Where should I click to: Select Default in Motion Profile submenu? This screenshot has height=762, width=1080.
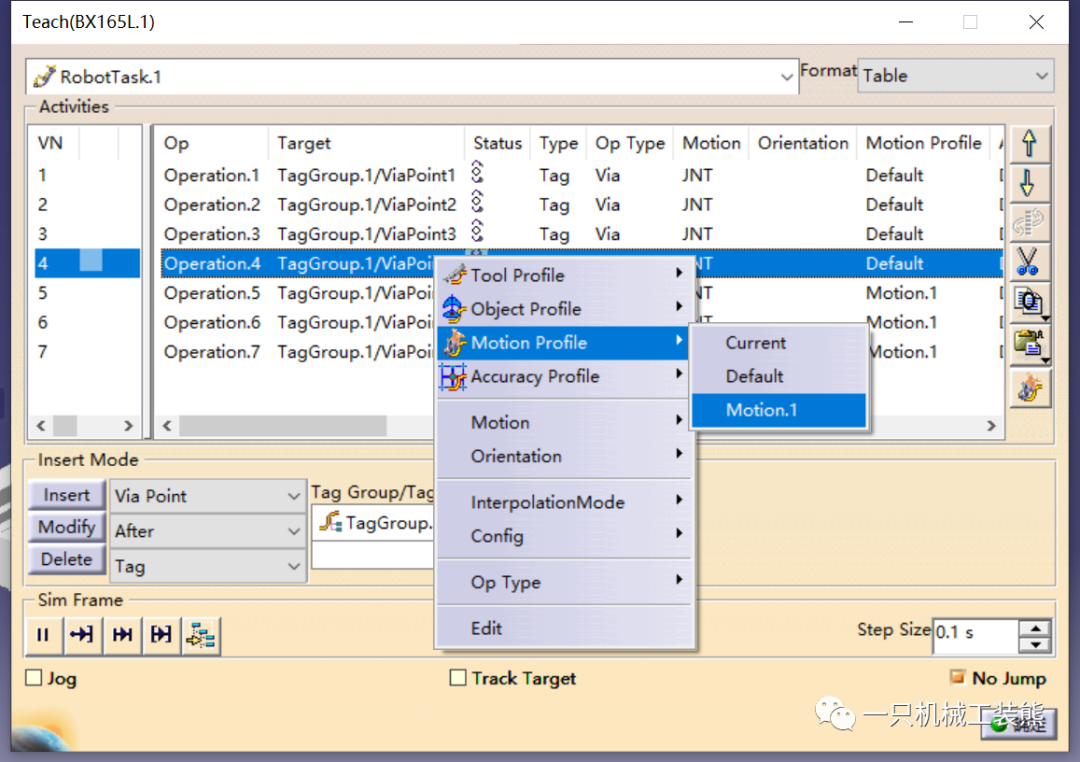778,376
